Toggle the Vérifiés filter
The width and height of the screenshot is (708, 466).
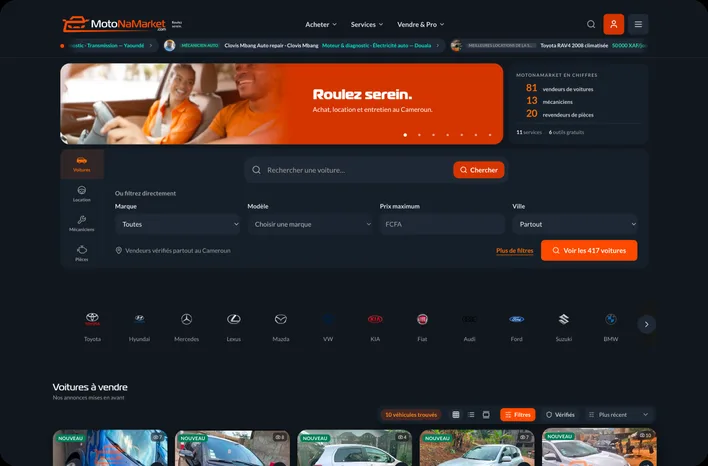tap(560, 415)
